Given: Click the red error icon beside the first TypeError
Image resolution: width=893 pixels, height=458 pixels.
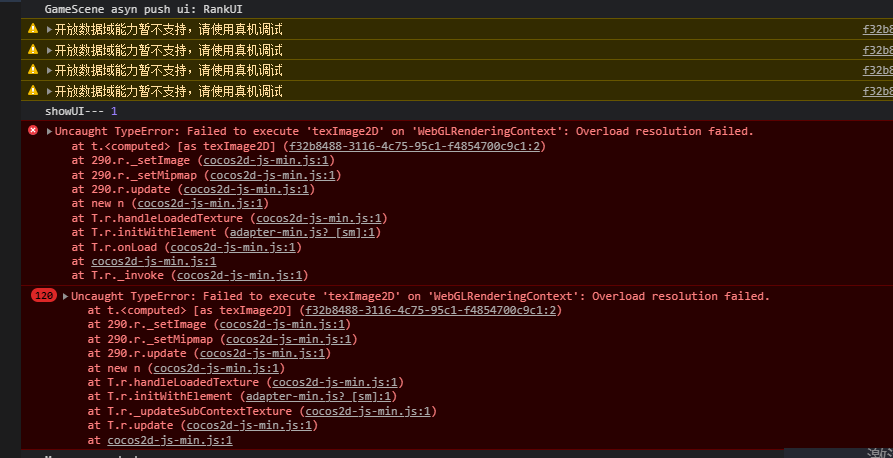Looking at the screenshot, I should [x=33, y=131].
